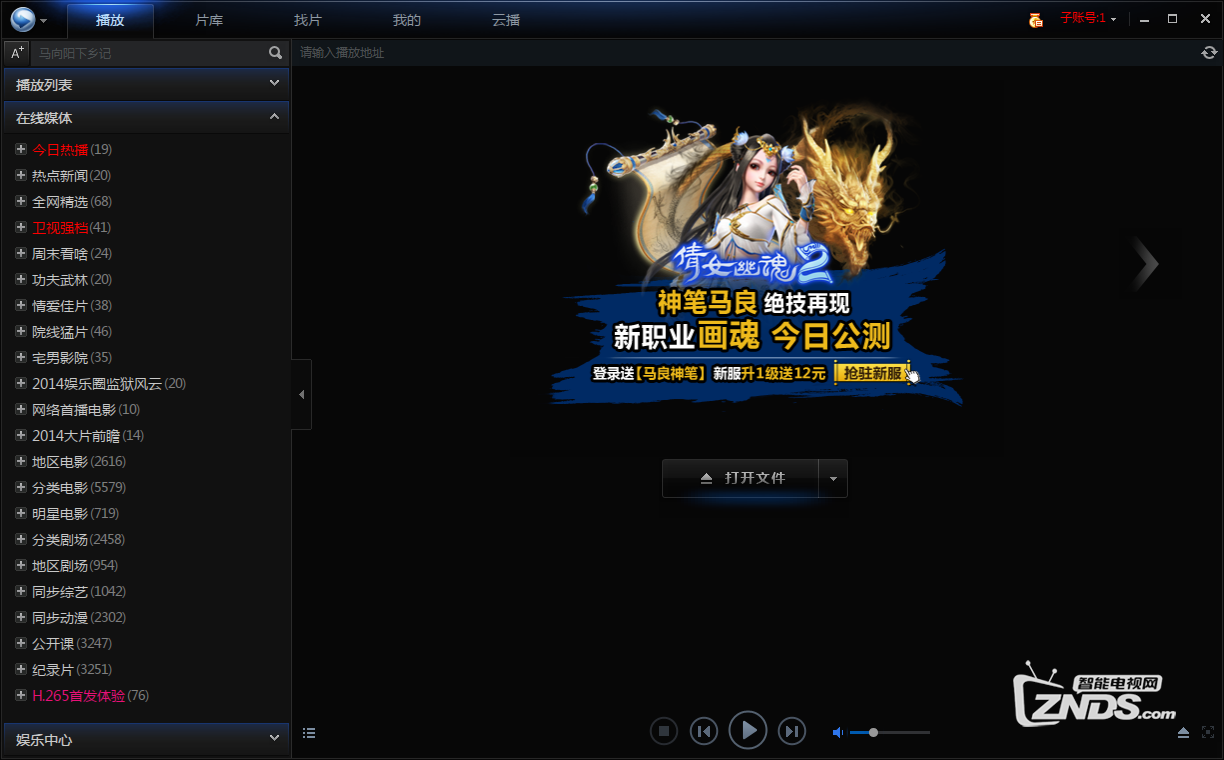1224x760 pixels.
Task: Select the 同步动漫 entry
Action: [x=79, y=617]
